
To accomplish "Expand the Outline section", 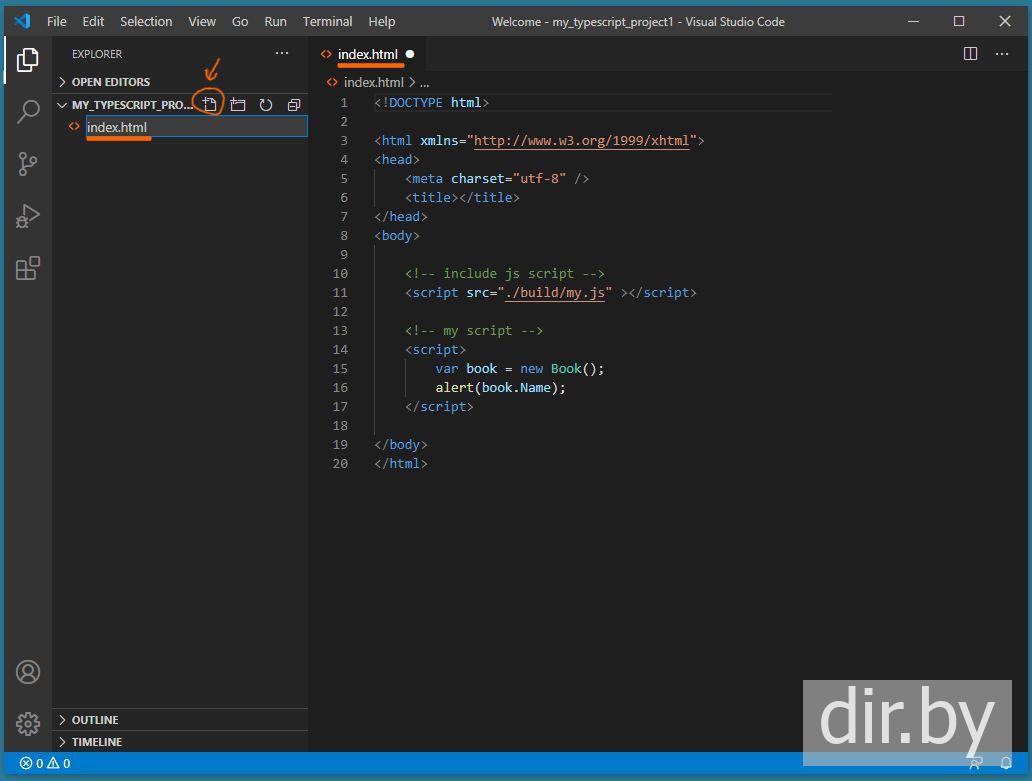I will pyautogui.click(x=95, y=720).
